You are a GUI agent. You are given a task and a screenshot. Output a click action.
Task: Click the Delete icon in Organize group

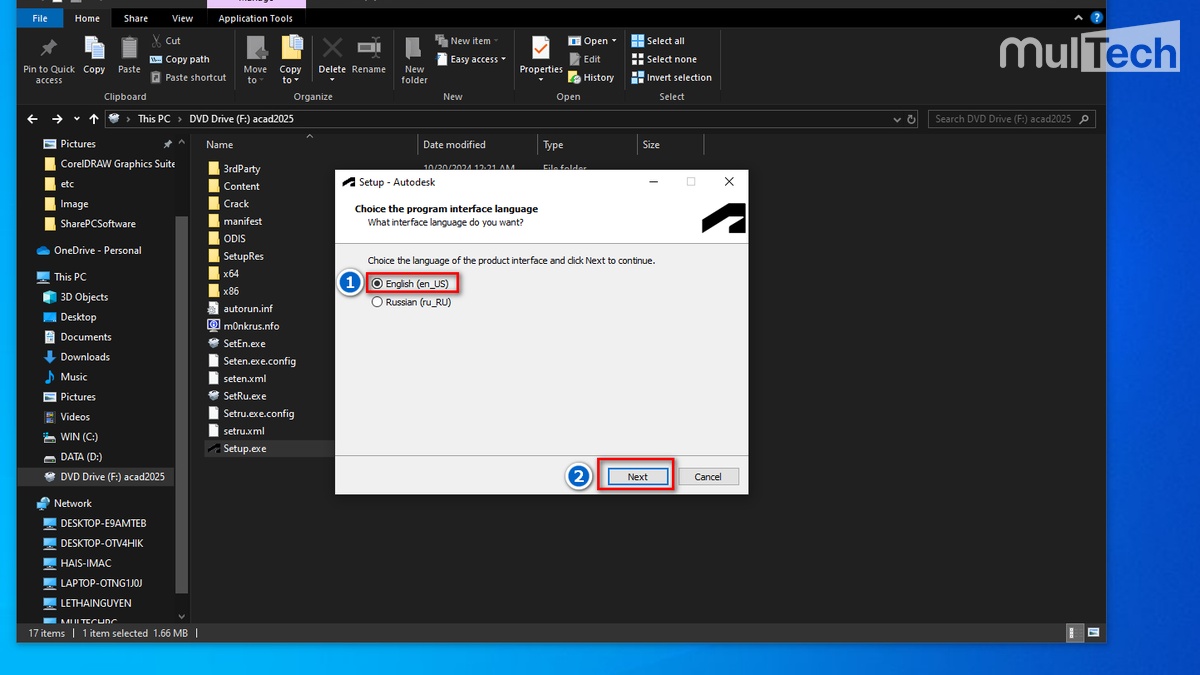332,55
